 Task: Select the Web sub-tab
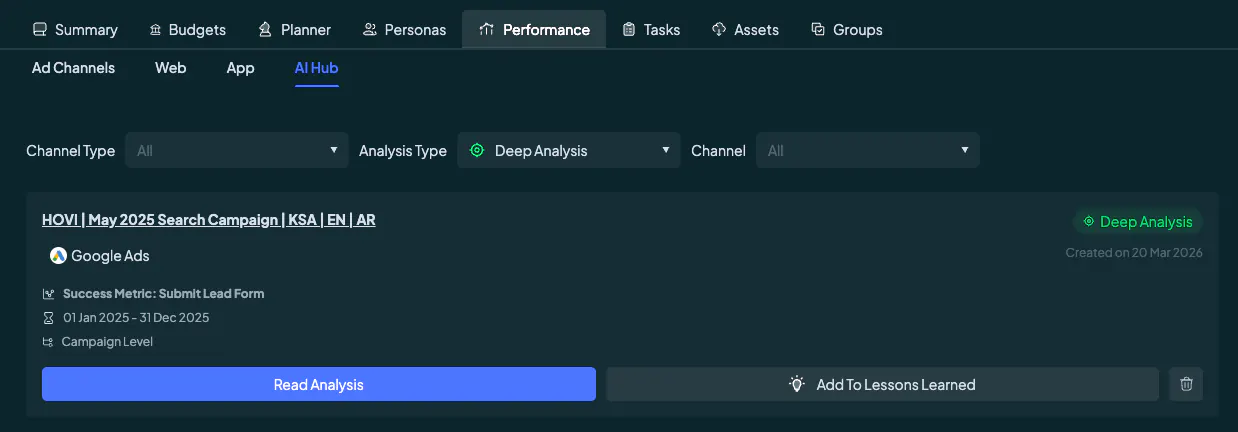tap(170, 68)
